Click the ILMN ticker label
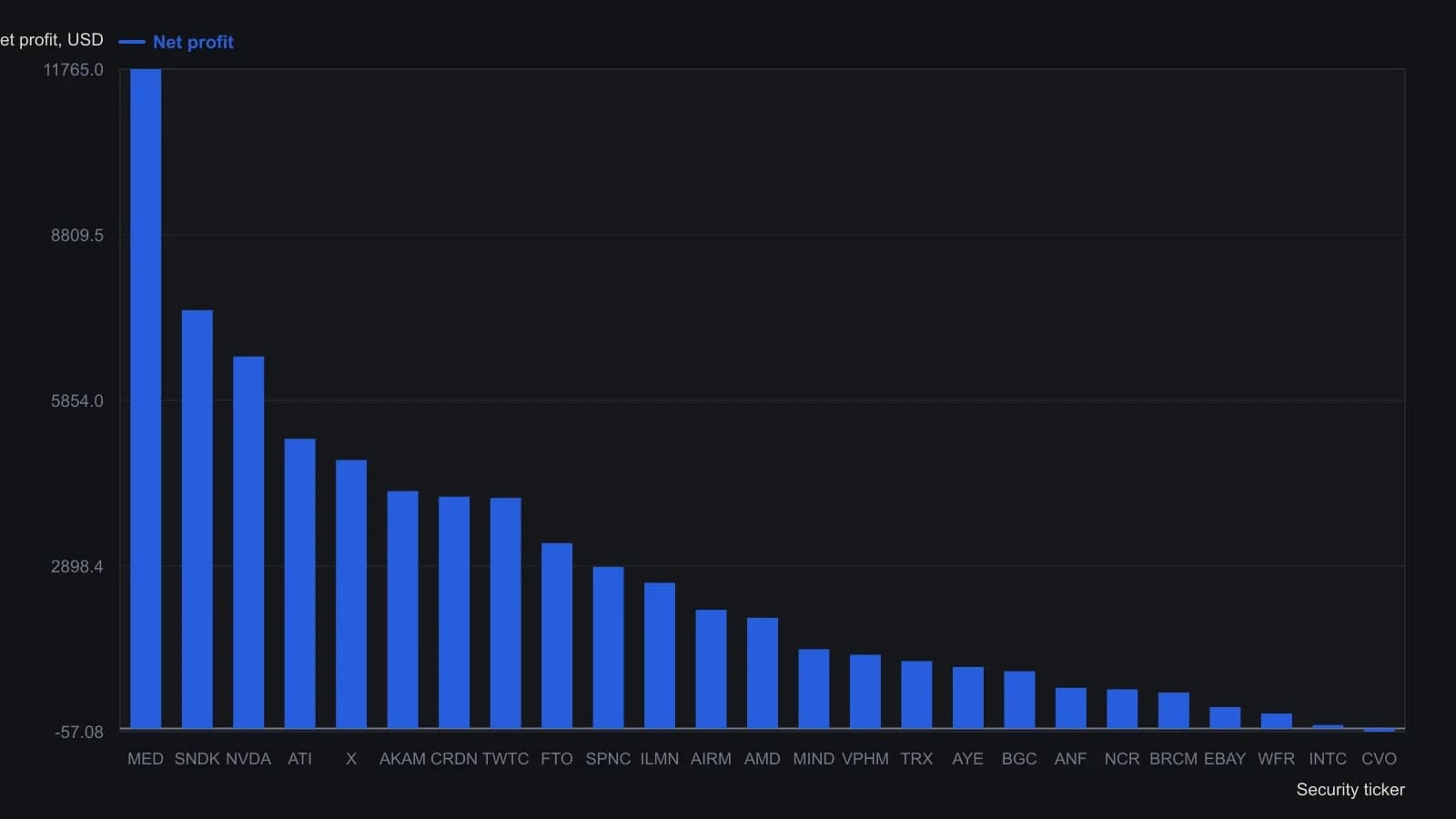1456x819 pixels. 660,759
